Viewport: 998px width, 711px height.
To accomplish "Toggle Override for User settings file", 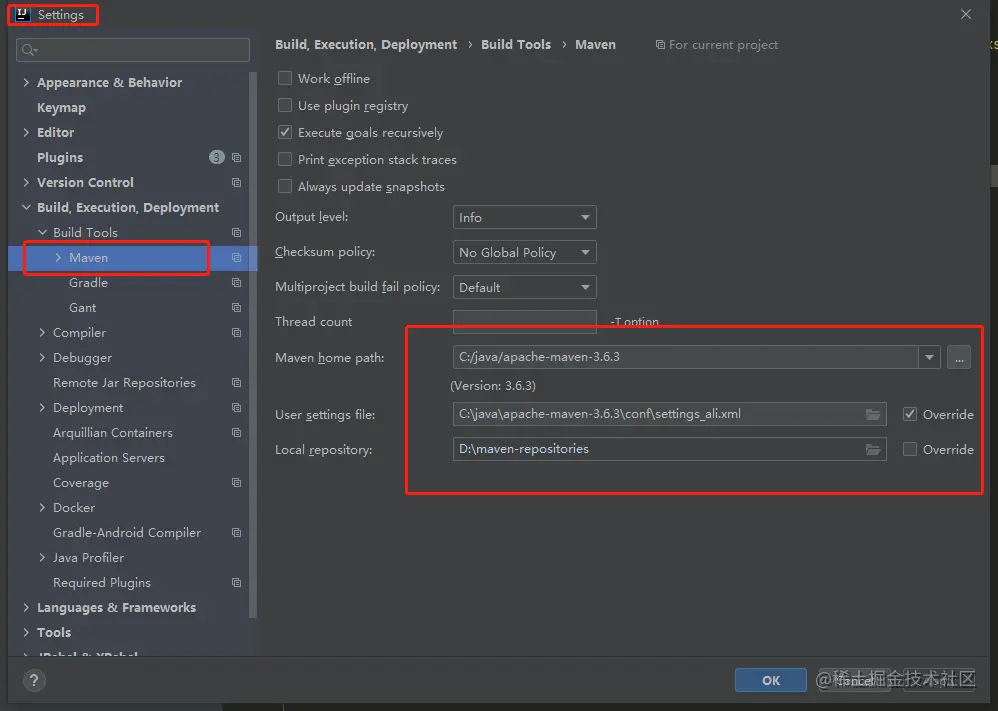I will [x=910, y=414].
